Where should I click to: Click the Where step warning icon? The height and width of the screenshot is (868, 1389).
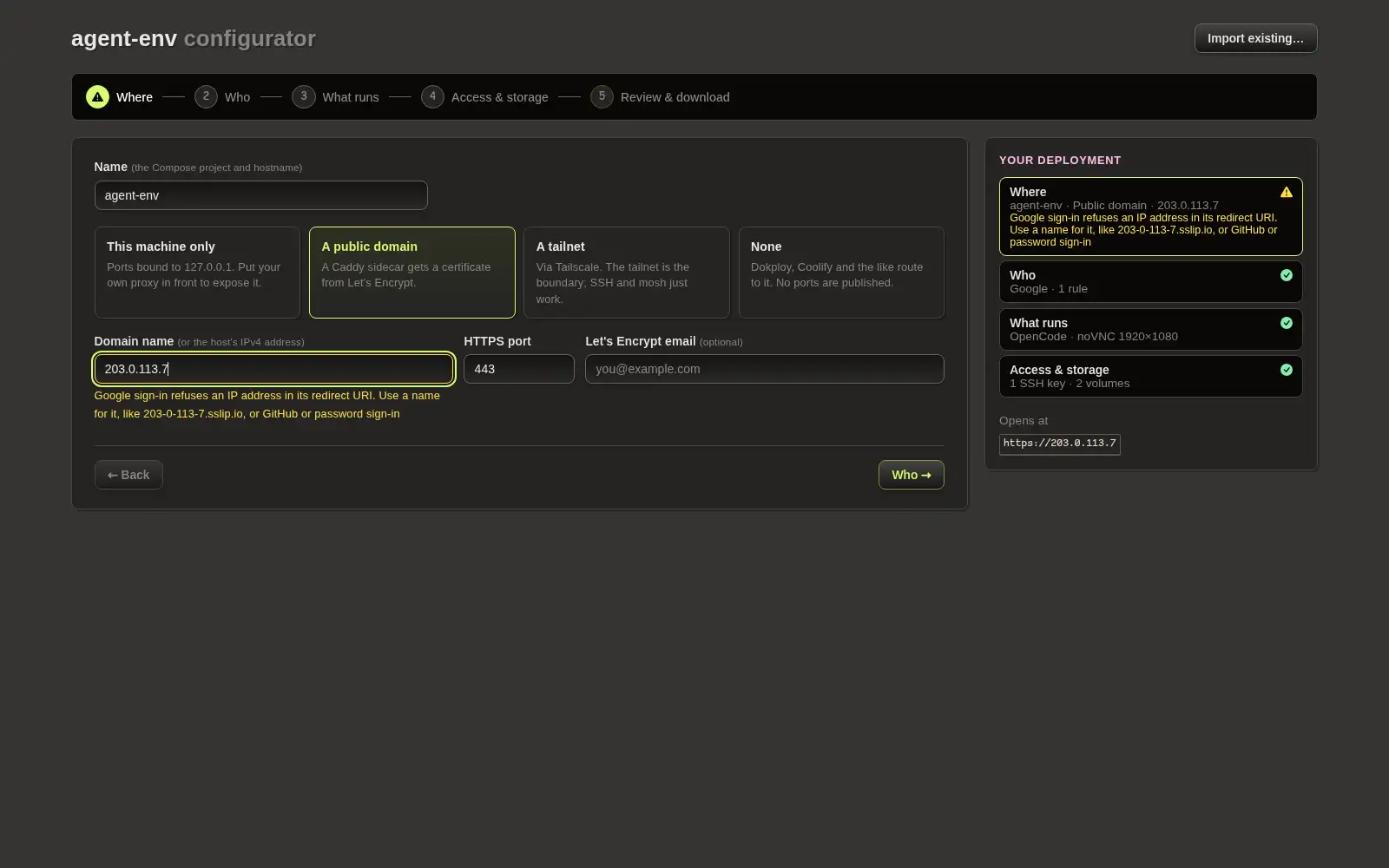tap(97, 97)
